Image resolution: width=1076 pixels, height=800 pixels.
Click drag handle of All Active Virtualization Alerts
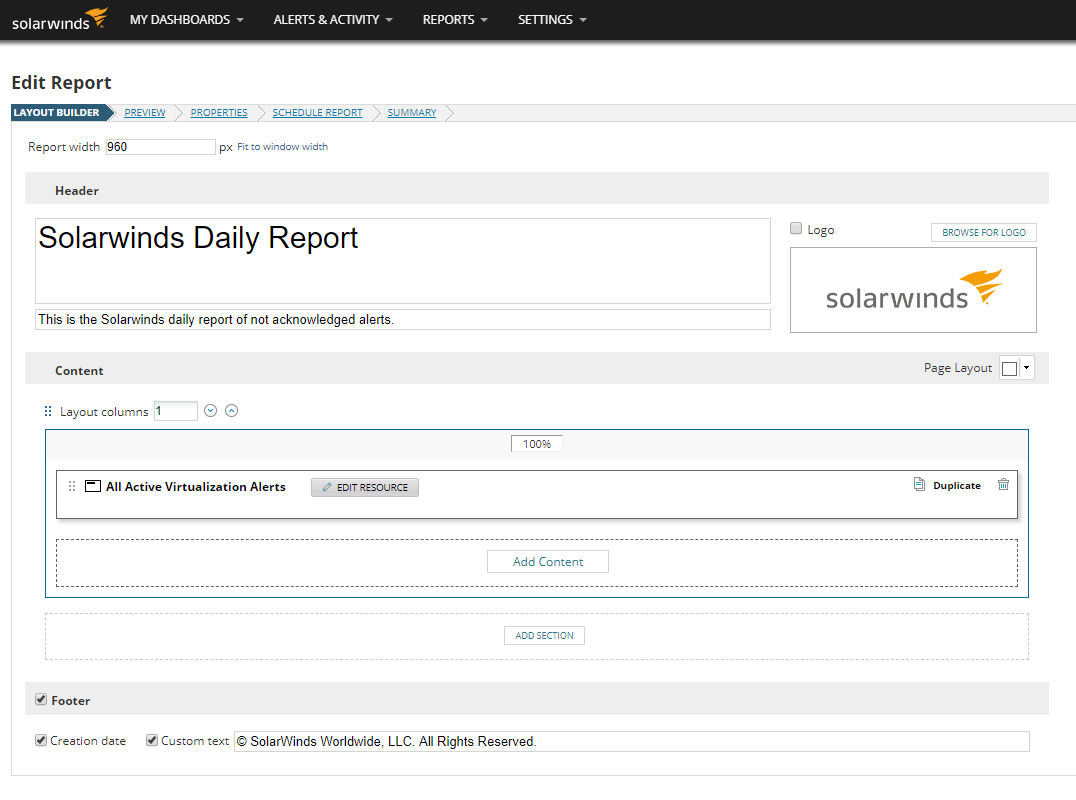point(72,486)
